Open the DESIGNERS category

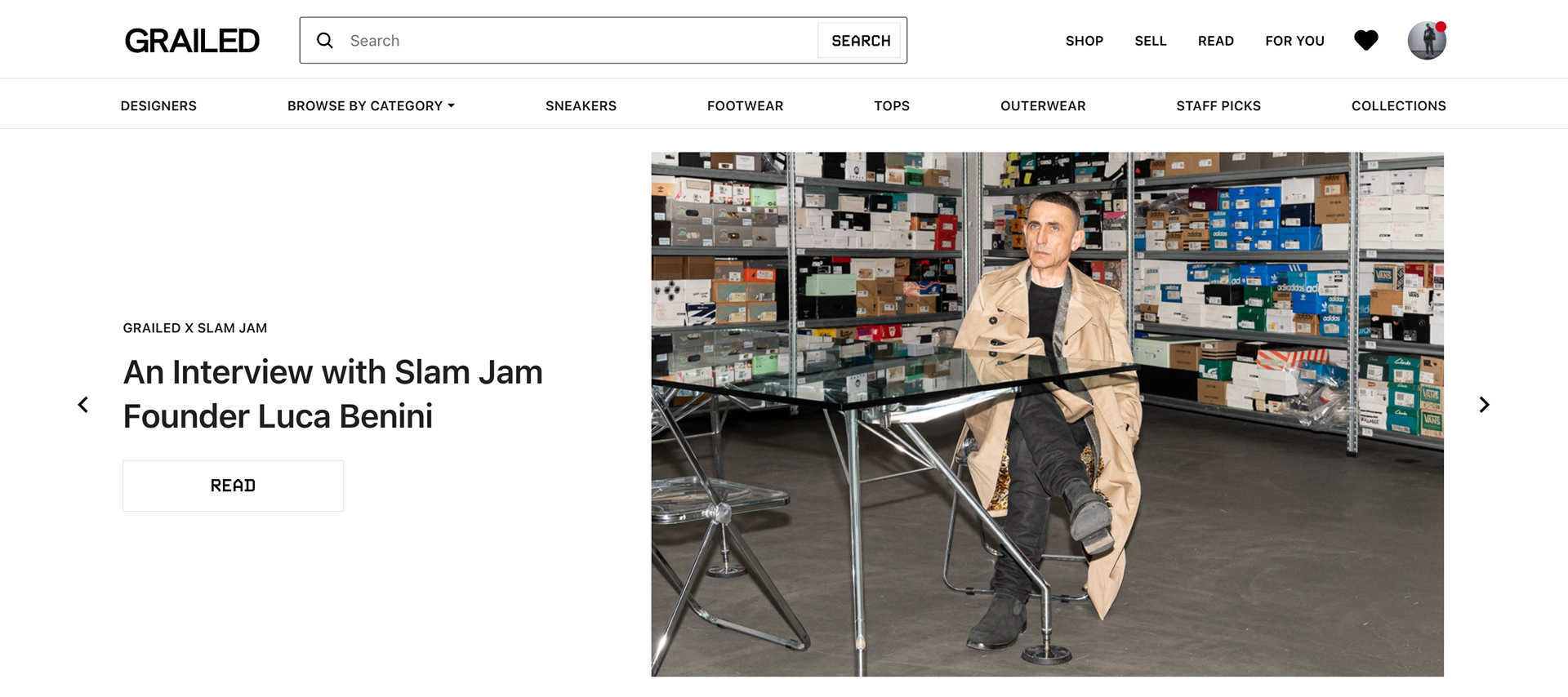[158, 106]
